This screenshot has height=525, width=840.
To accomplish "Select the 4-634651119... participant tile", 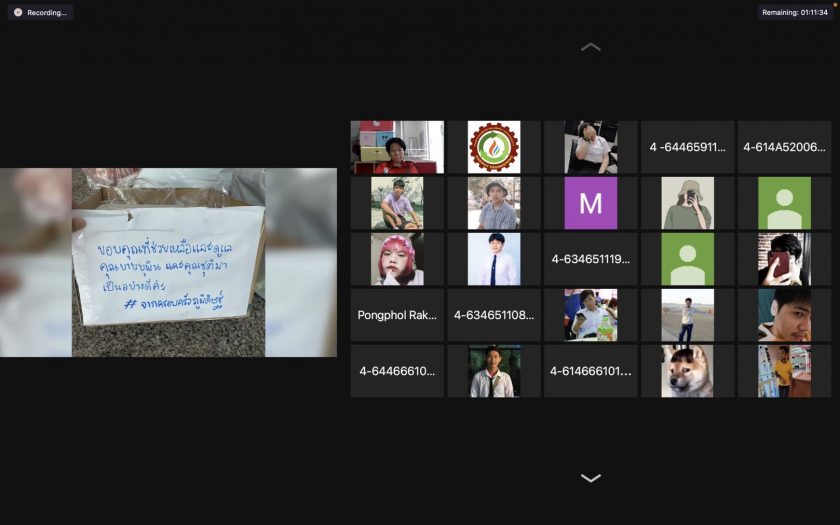I will point(590,259).
